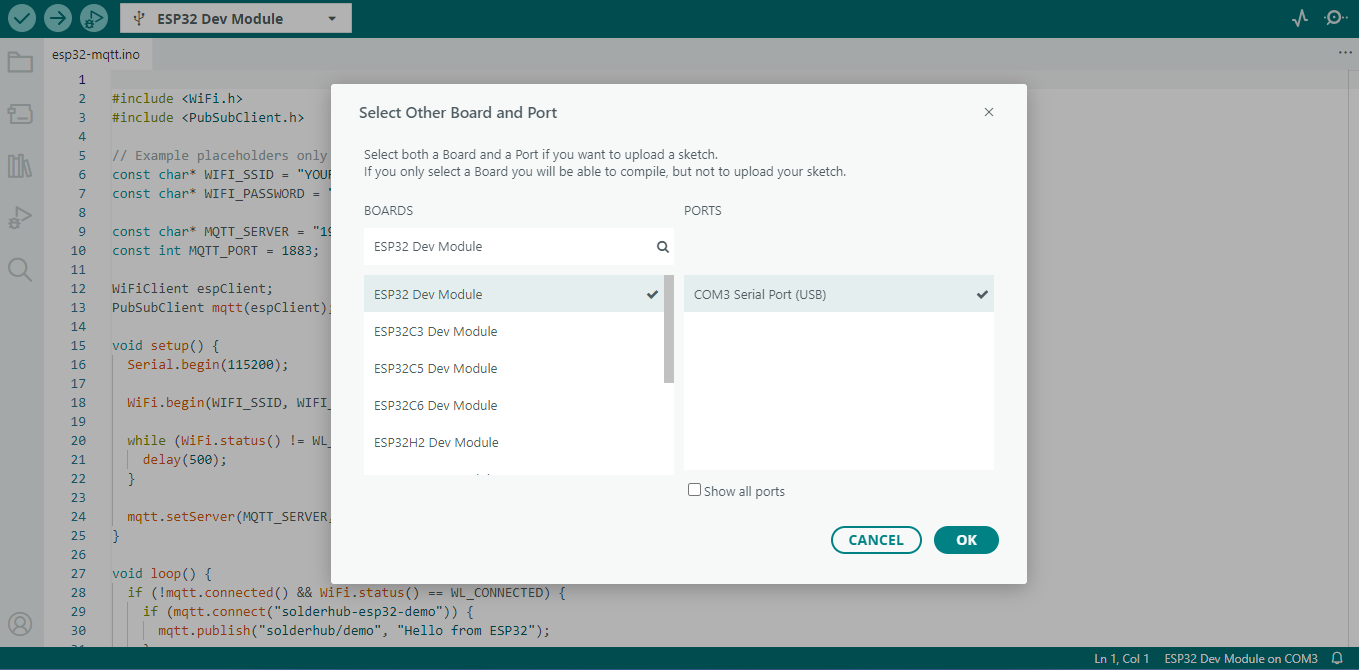Open the Serial Monitor icon
Image resolution: width=1359 pixels, height=670 pixels.
click(x=1336, y=18)
